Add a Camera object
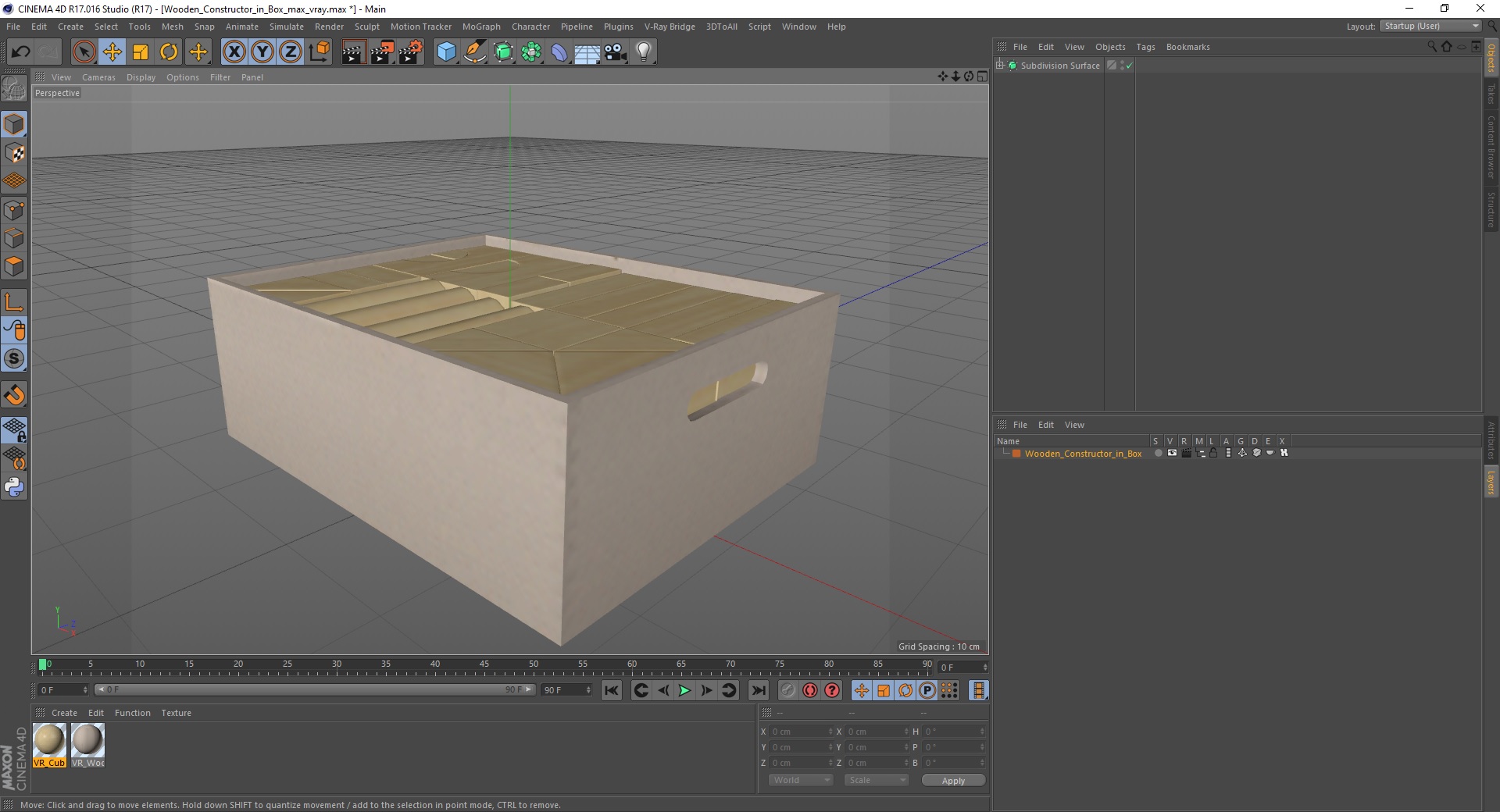Viewport: 1500px width, 812px height. click(x=616, y=52)
